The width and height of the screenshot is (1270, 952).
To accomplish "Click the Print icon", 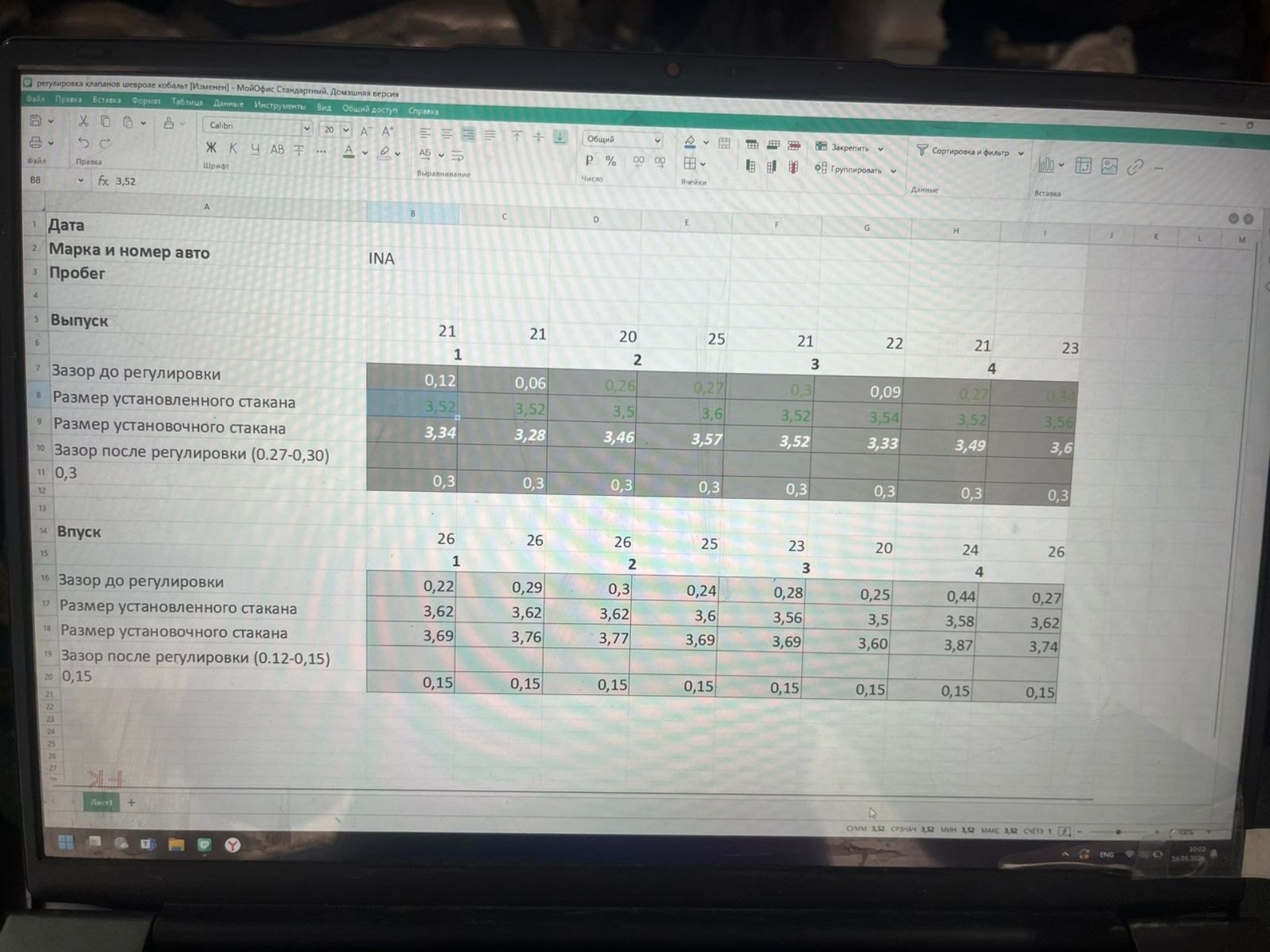I will point(36,142).
